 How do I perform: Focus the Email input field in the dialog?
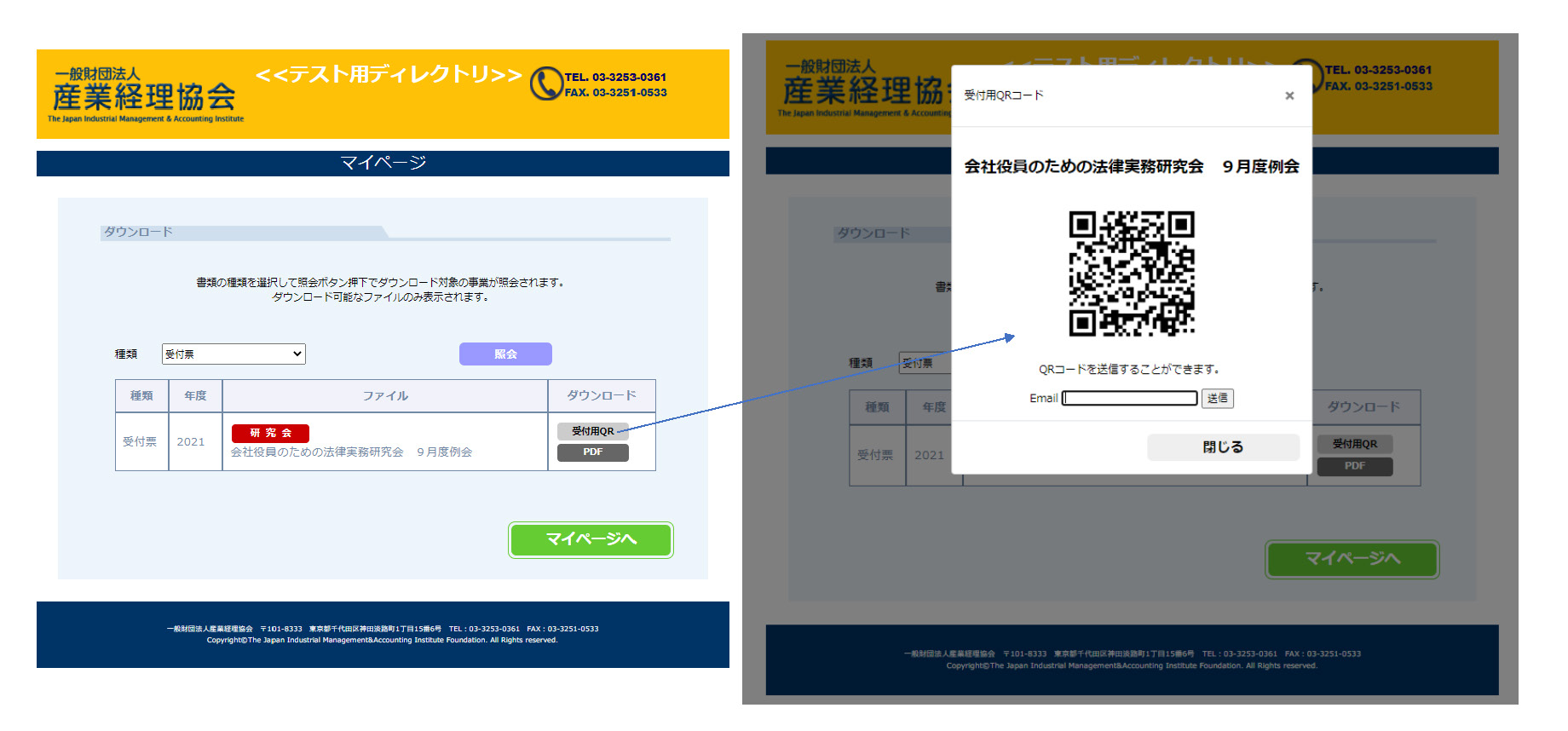tap(1130, 398)
